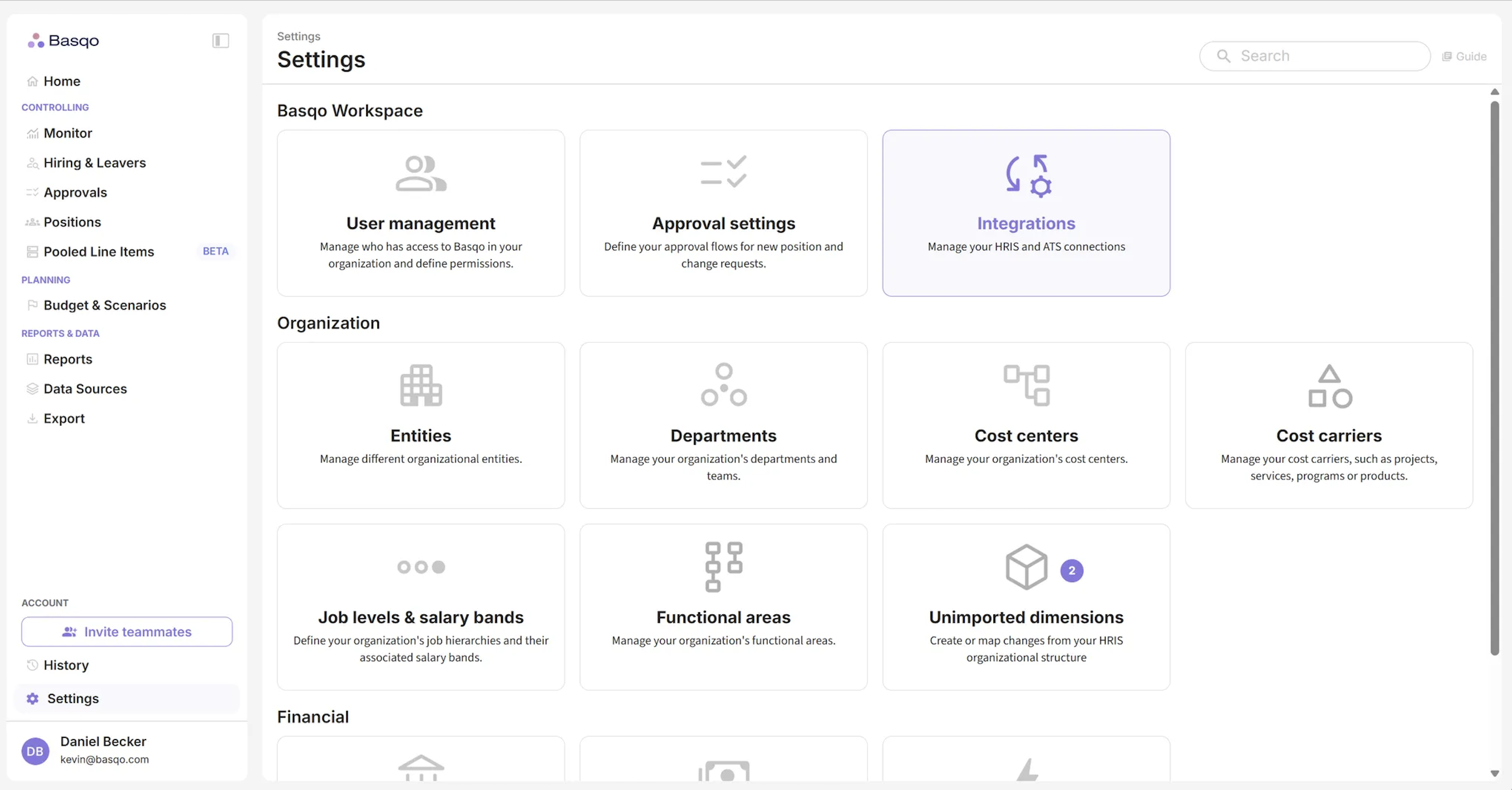Collapse the sidebar panel icon
The height and width of the screenshot is (790, 1512).
(x=220, y=41)
